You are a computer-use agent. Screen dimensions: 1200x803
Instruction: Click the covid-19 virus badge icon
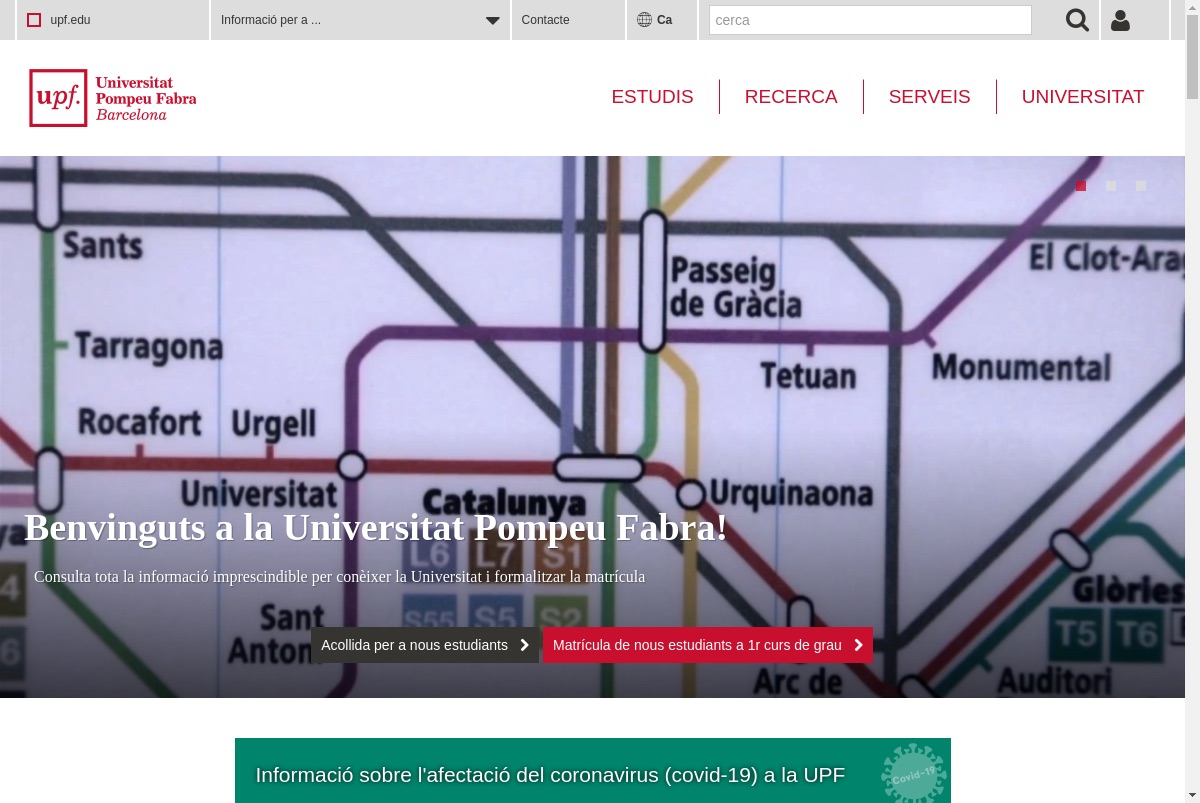[x=913, y=773]
